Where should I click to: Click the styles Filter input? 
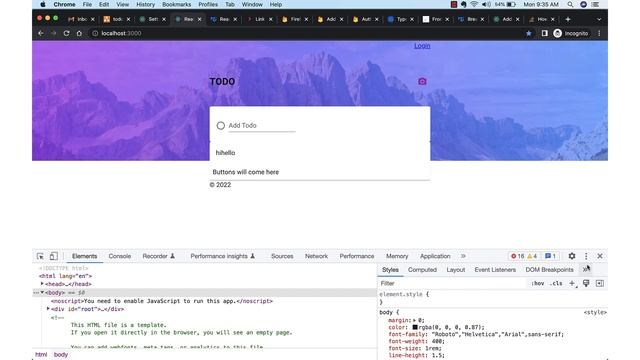tap(451, 283)
